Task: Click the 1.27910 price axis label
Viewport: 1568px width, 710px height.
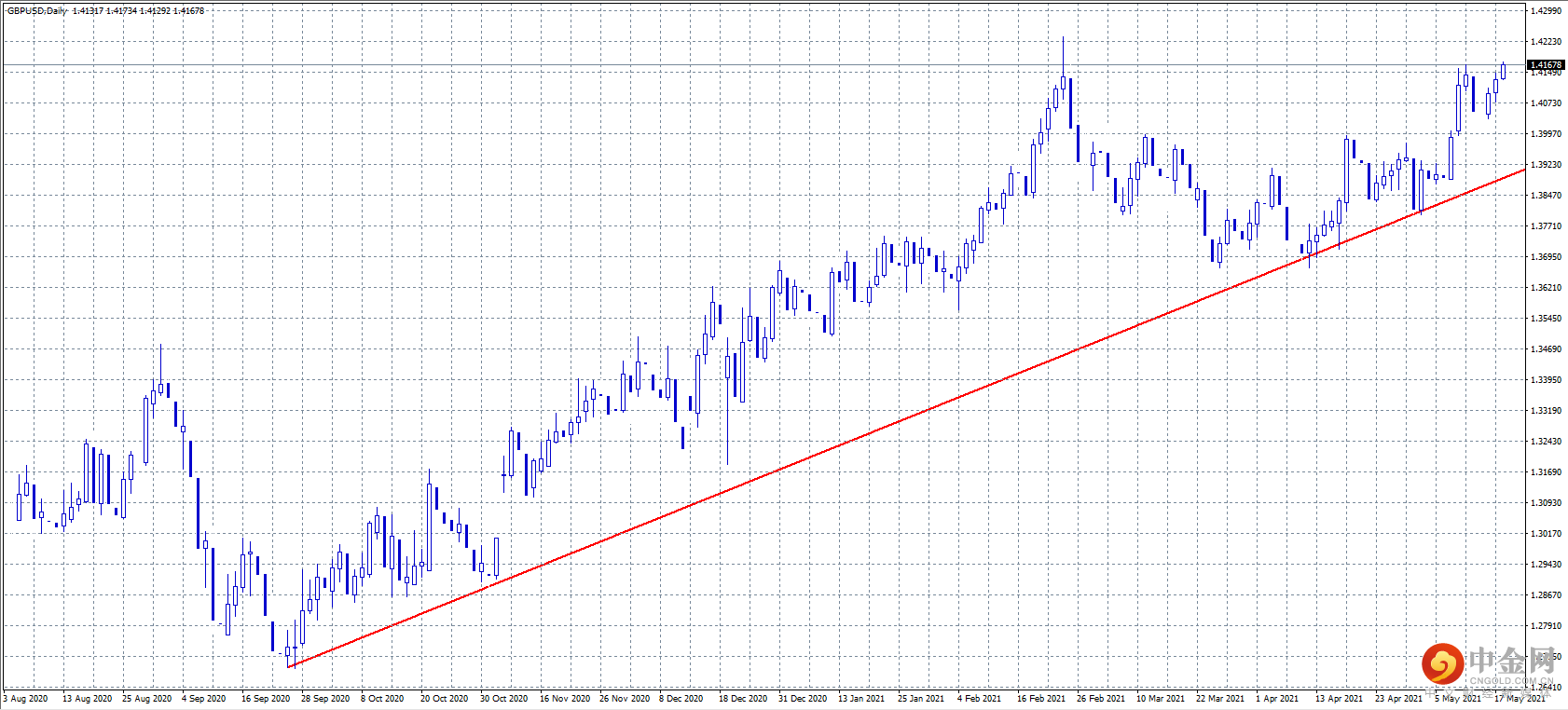Action: coord(1547,626)
